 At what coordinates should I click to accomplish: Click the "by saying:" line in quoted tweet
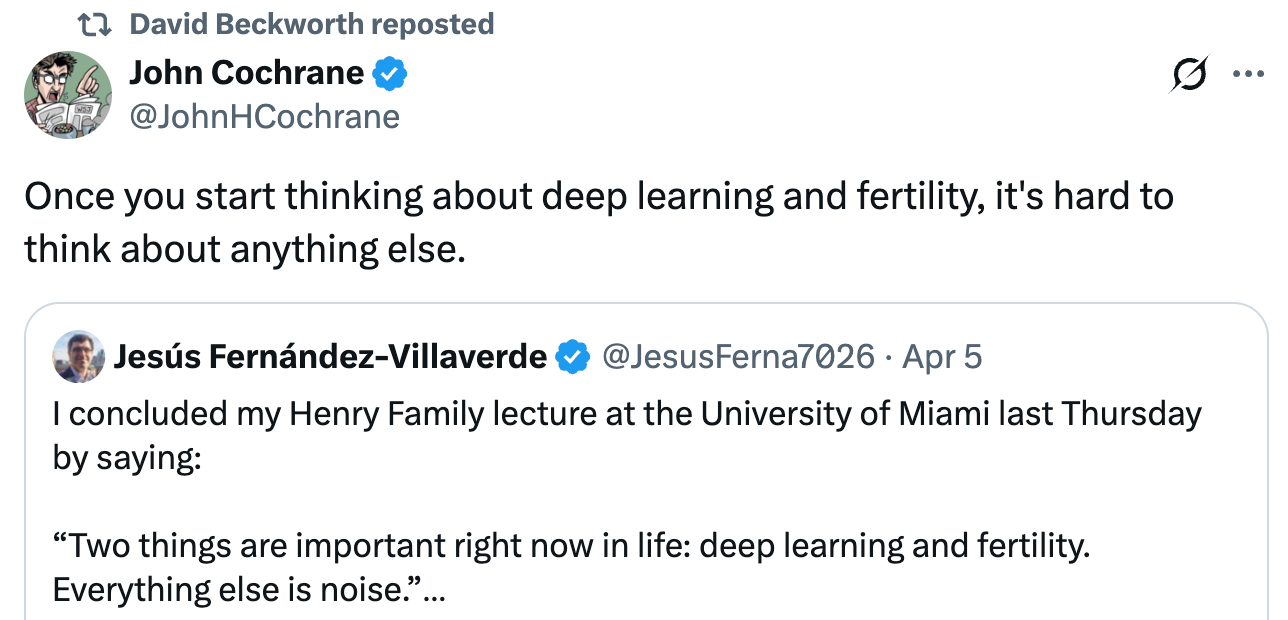[x=127, y=458]
